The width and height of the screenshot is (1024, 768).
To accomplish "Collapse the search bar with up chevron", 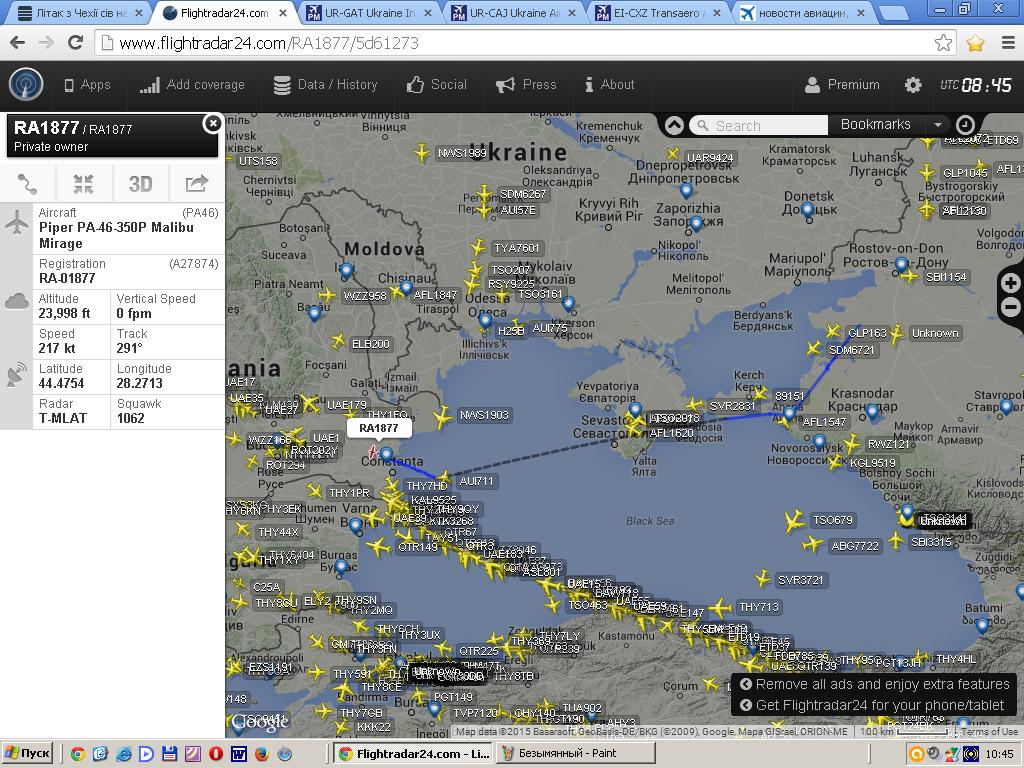I will 674,125.
